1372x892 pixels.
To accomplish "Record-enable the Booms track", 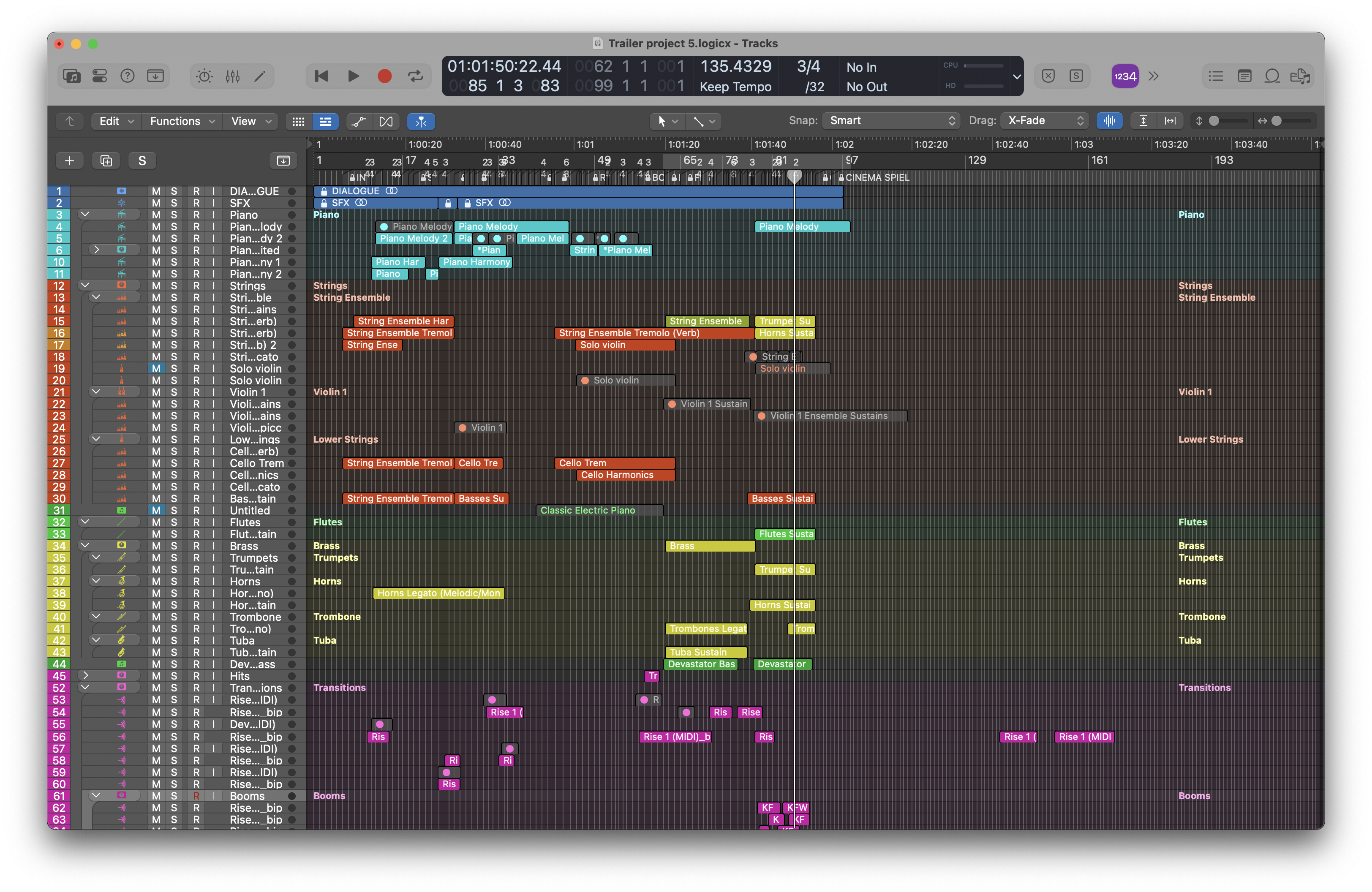I will (196, 796).
